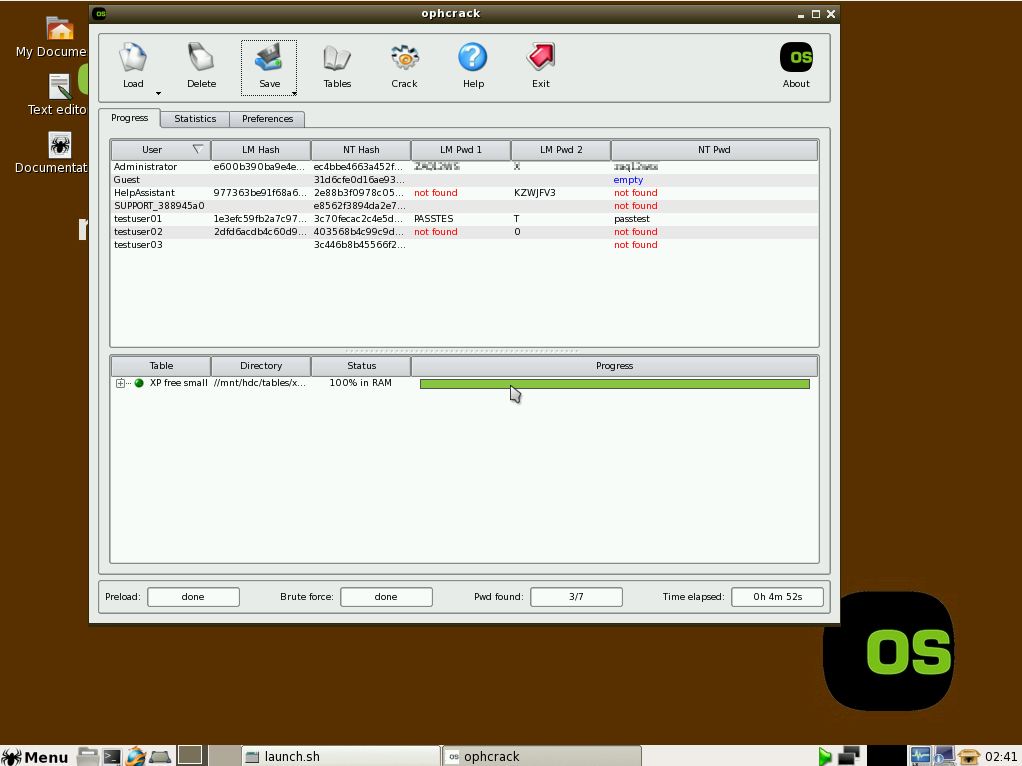Image resolution: width=1022 pixels, height=766 pixels.
Task: Open the Save dropdown arrow
Action: pos(294,93)
